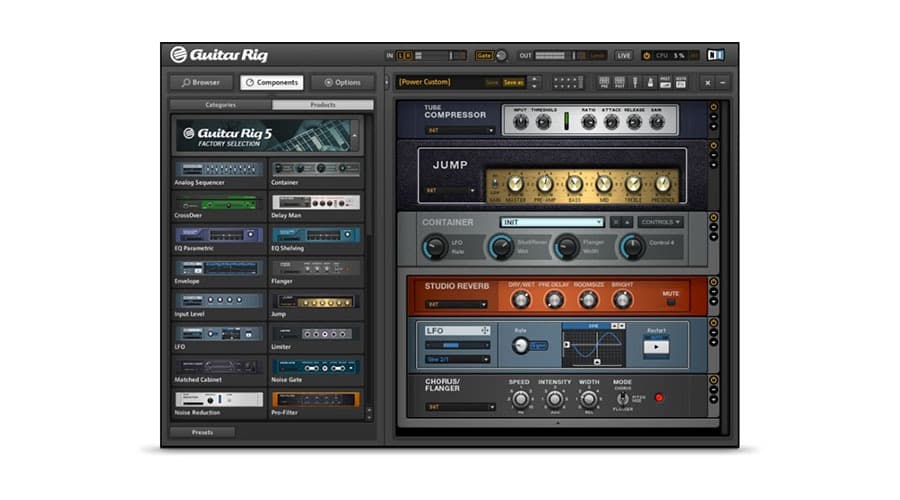Open the Preset Volume toolbar icon
The image size is (900, 500).
pyautogui.click(x=665, y=83)
